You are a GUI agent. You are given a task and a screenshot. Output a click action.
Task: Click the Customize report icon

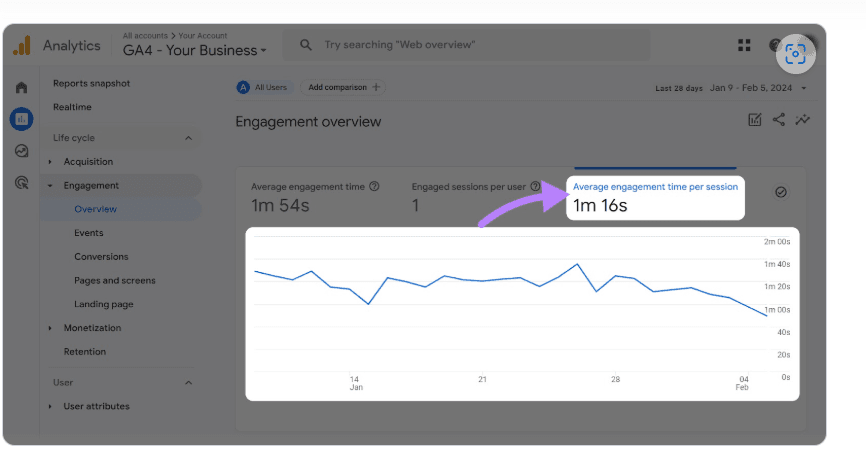[754, 119]
